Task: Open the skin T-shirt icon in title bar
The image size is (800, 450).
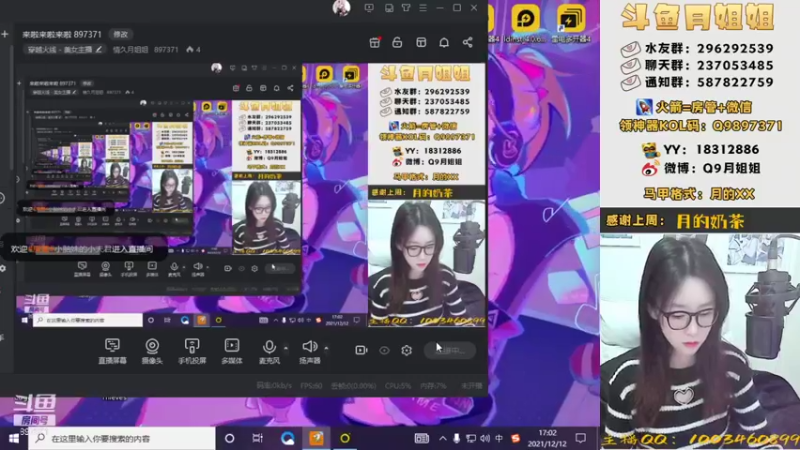Action: (x=406, y=8)
